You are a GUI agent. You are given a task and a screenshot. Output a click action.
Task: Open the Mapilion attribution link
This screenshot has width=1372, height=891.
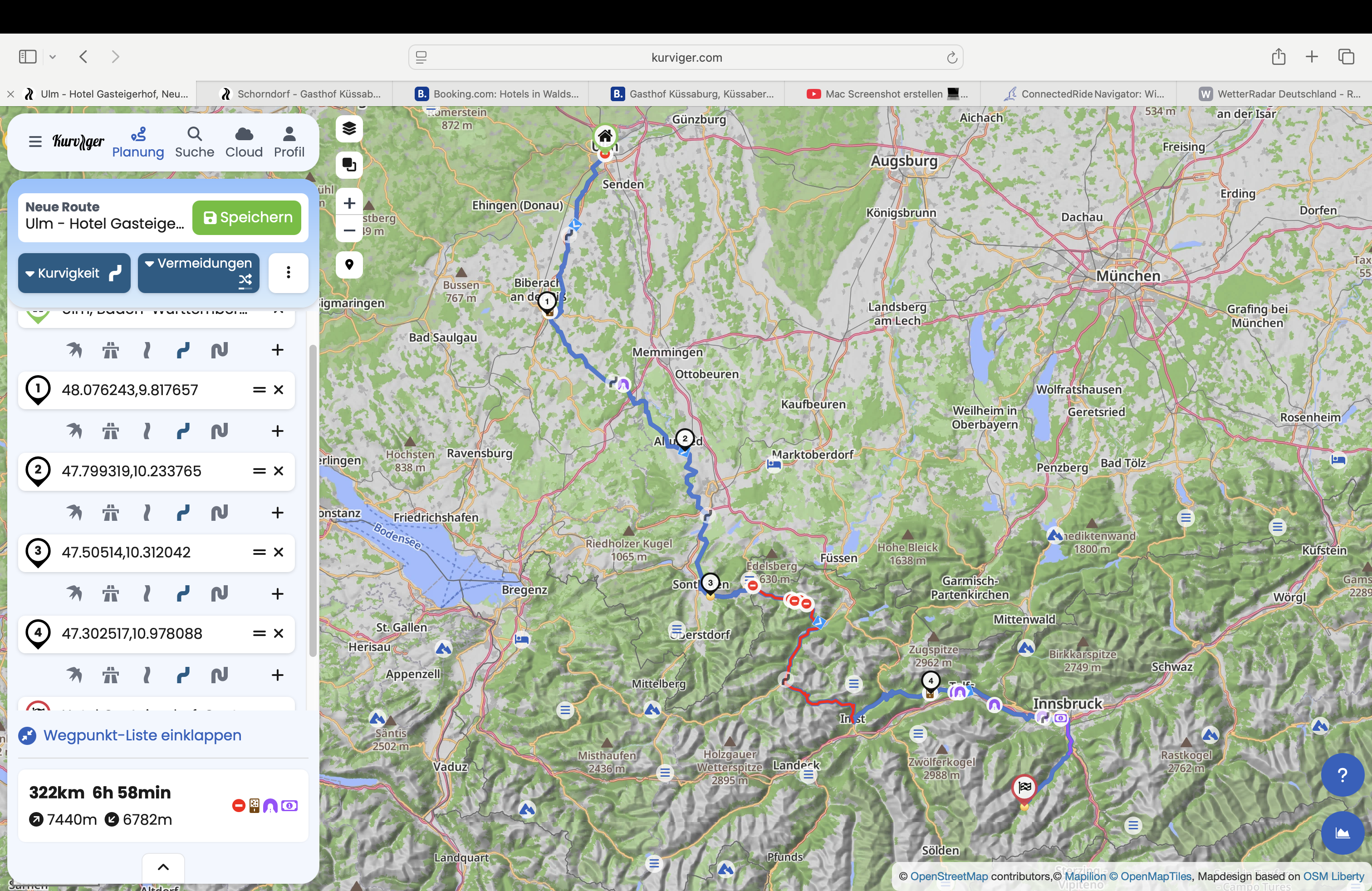point(1085,876)
